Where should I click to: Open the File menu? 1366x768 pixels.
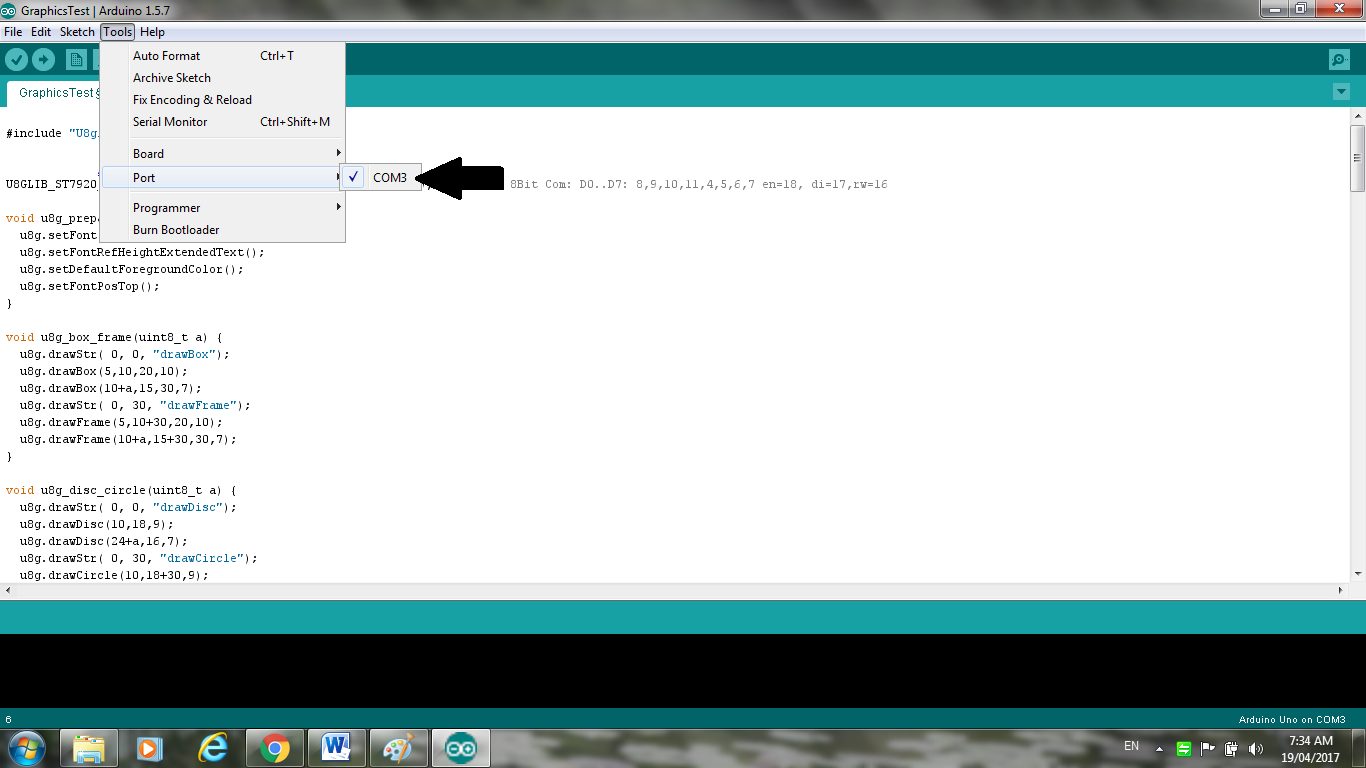[13, 32]
